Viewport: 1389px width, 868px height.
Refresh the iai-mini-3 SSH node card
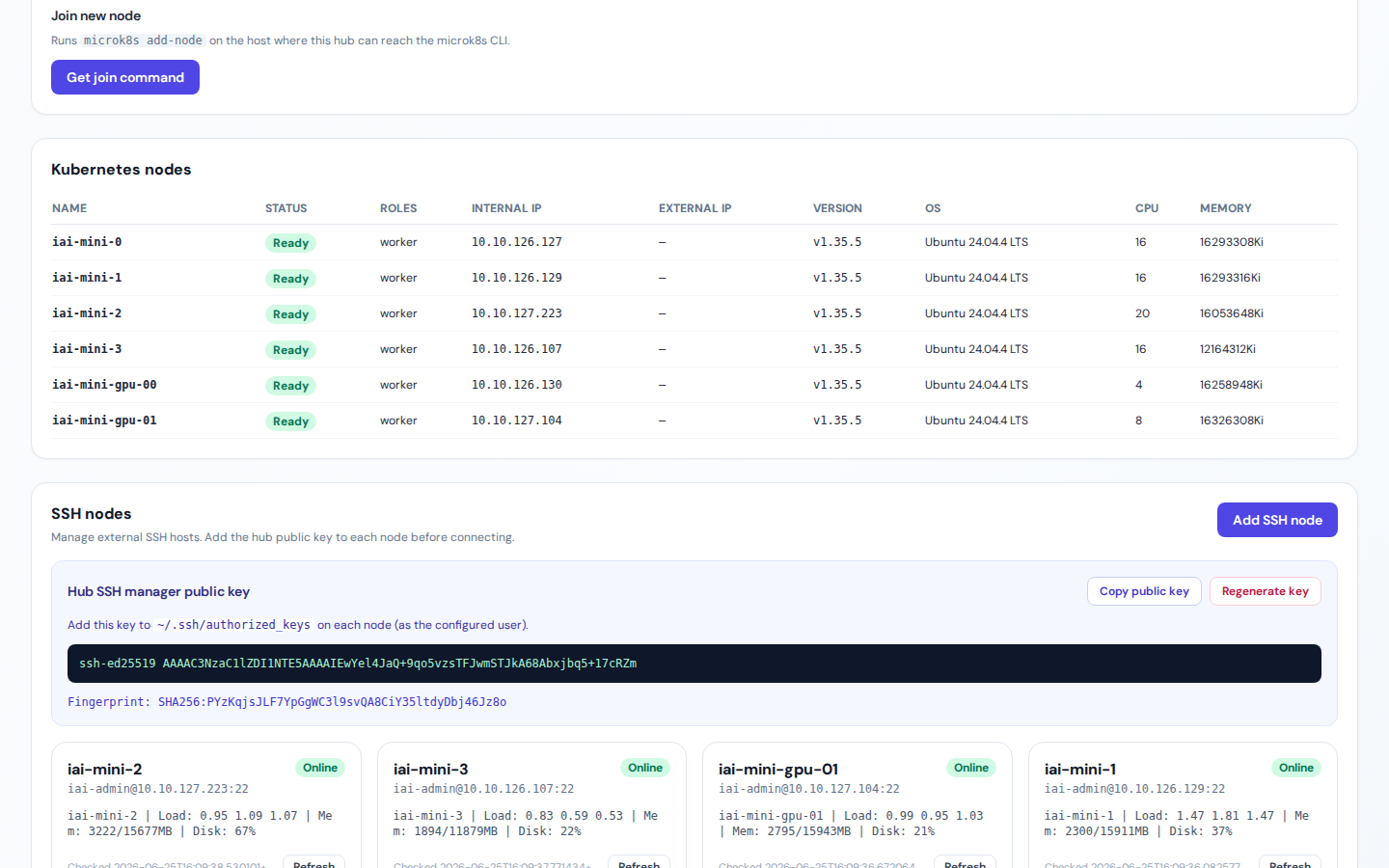pyautogui.click(x=639, y=861)
